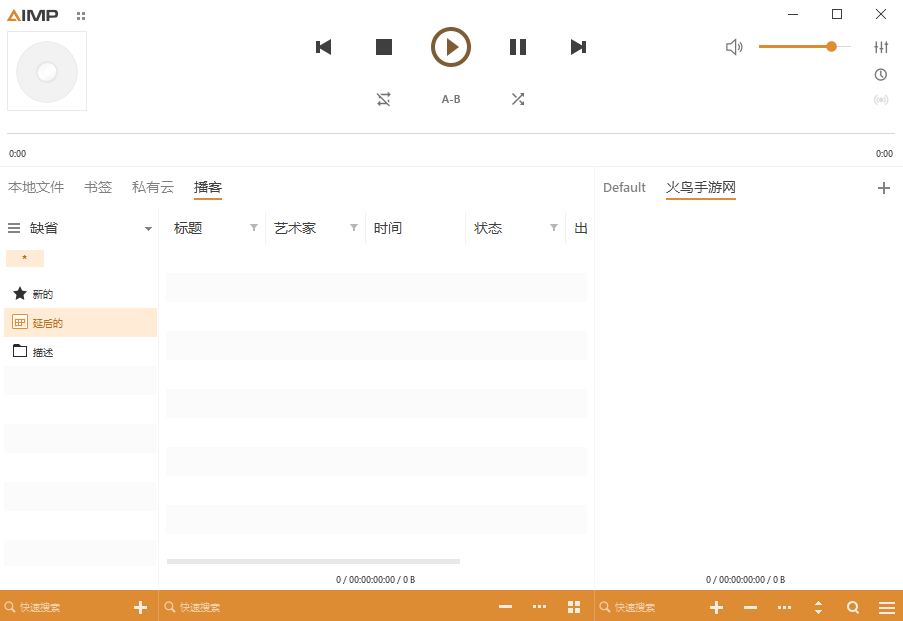Start playback with the round play button
The image size is (903, 621).
451,47
